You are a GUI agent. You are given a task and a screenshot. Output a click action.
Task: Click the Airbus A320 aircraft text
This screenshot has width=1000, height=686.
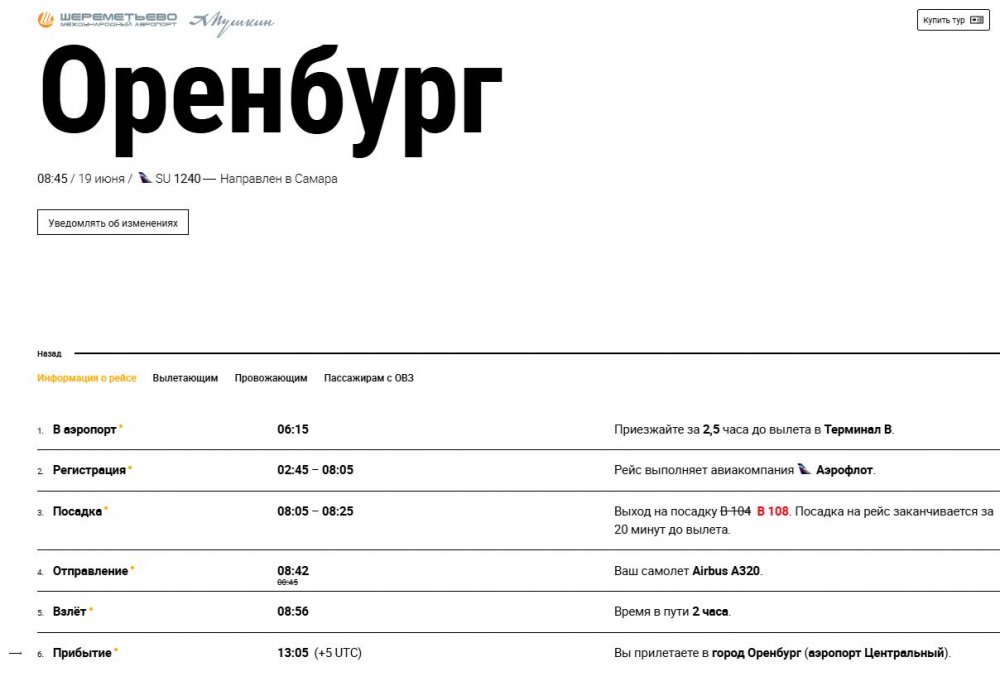click(727, 571)
